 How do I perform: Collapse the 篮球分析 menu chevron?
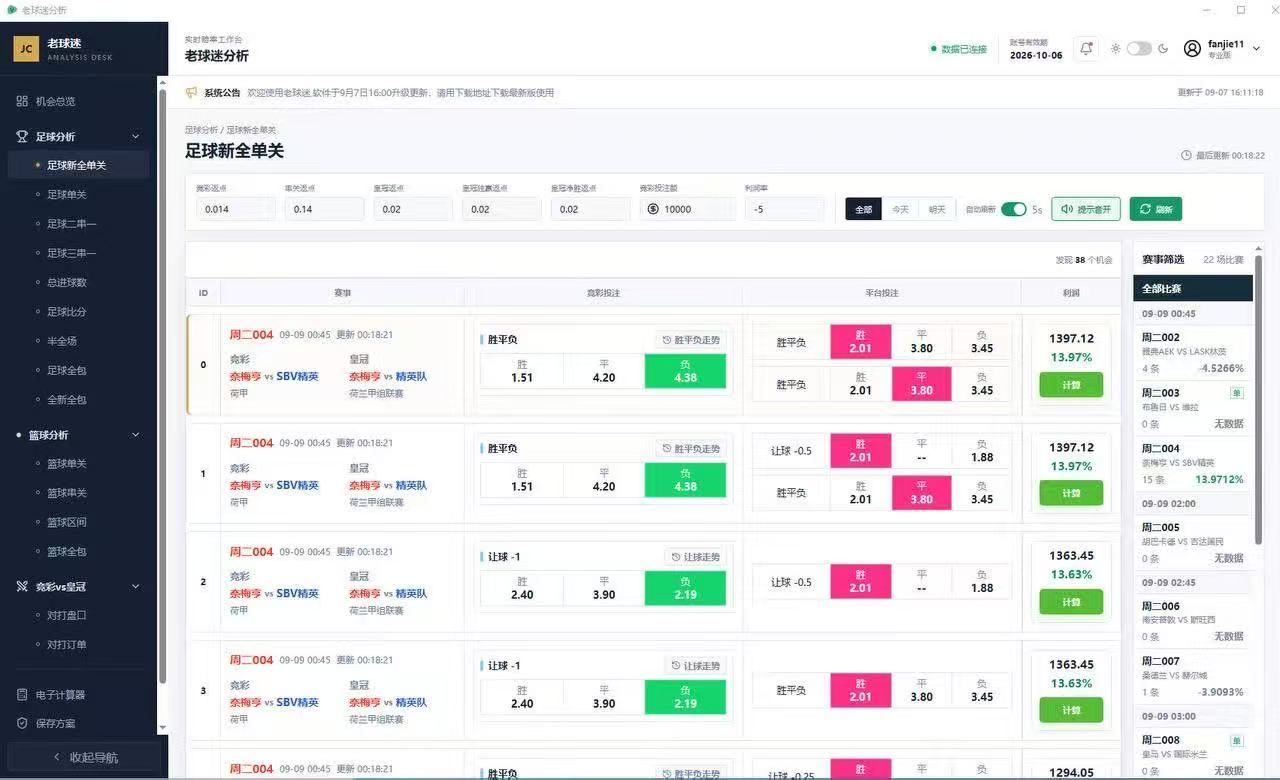pos(136,435)
